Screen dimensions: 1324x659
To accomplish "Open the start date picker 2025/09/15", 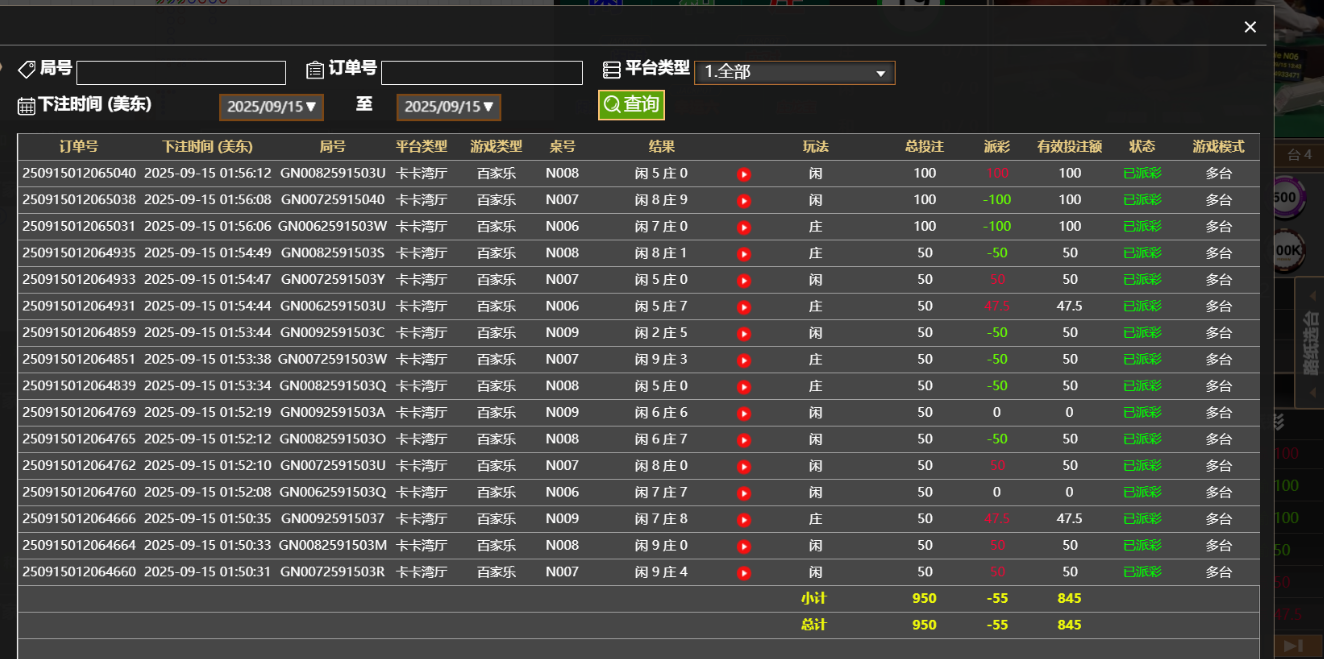I will pos(271,107).
